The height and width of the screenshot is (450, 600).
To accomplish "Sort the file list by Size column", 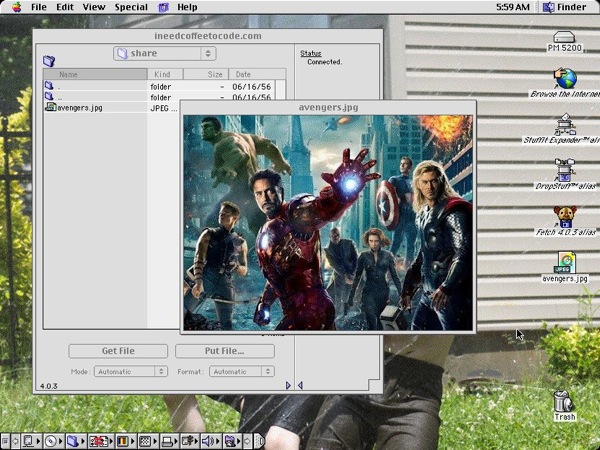I will click(x=206, y=74).
